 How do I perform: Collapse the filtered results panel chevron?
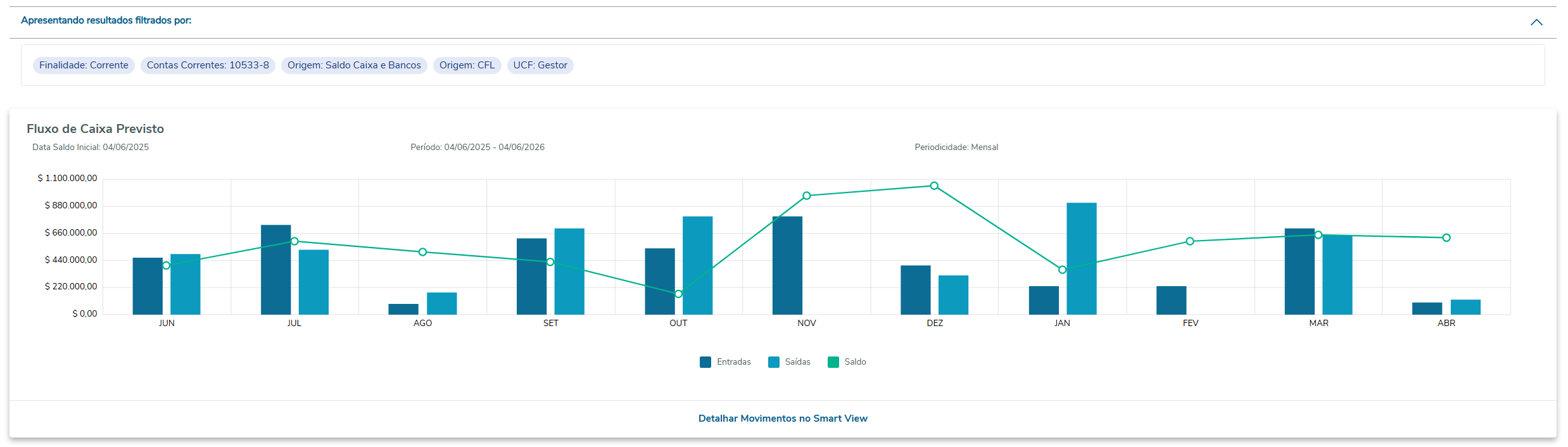(x=1536, y=22)
